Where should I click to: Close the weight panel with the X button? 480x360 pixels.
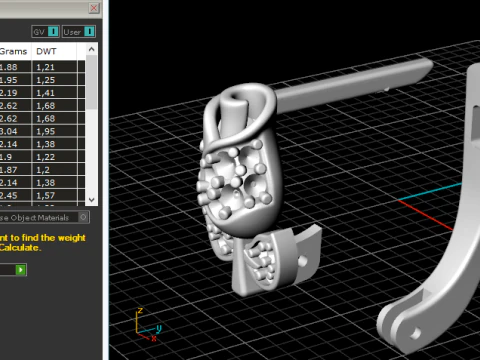pyautogui.click(x=94, y=8)
